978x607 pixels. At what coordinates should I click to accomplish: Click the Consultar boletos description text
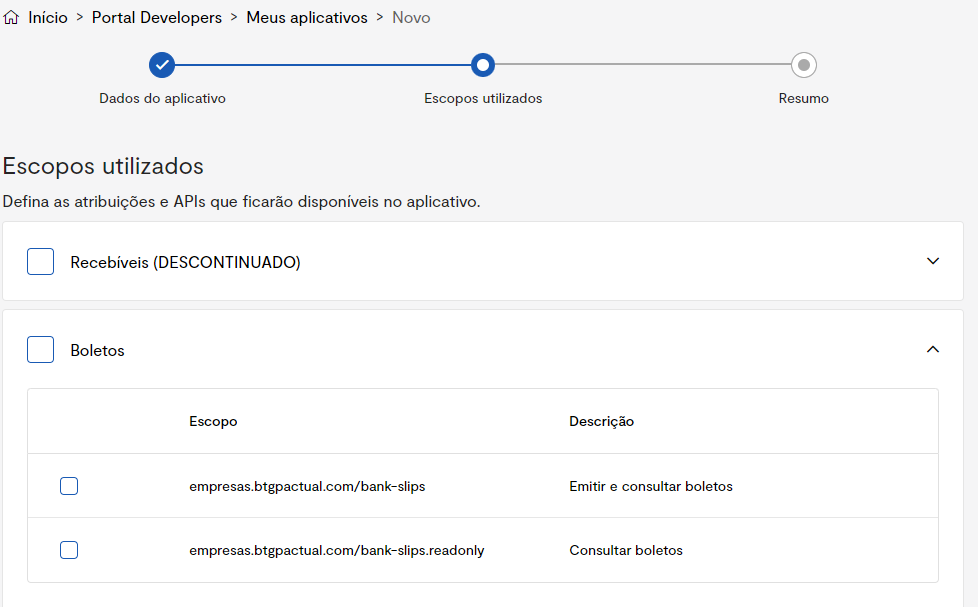[626, 550]
